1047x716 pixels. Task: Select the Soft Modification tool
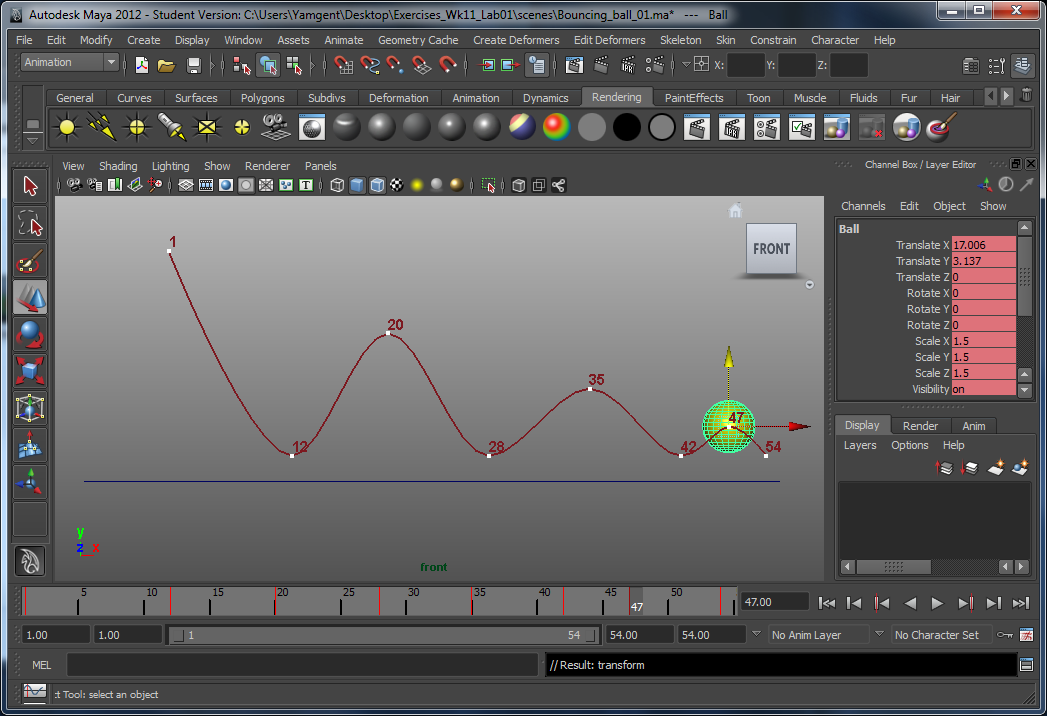pyautogui.click(x=30, y=445)
